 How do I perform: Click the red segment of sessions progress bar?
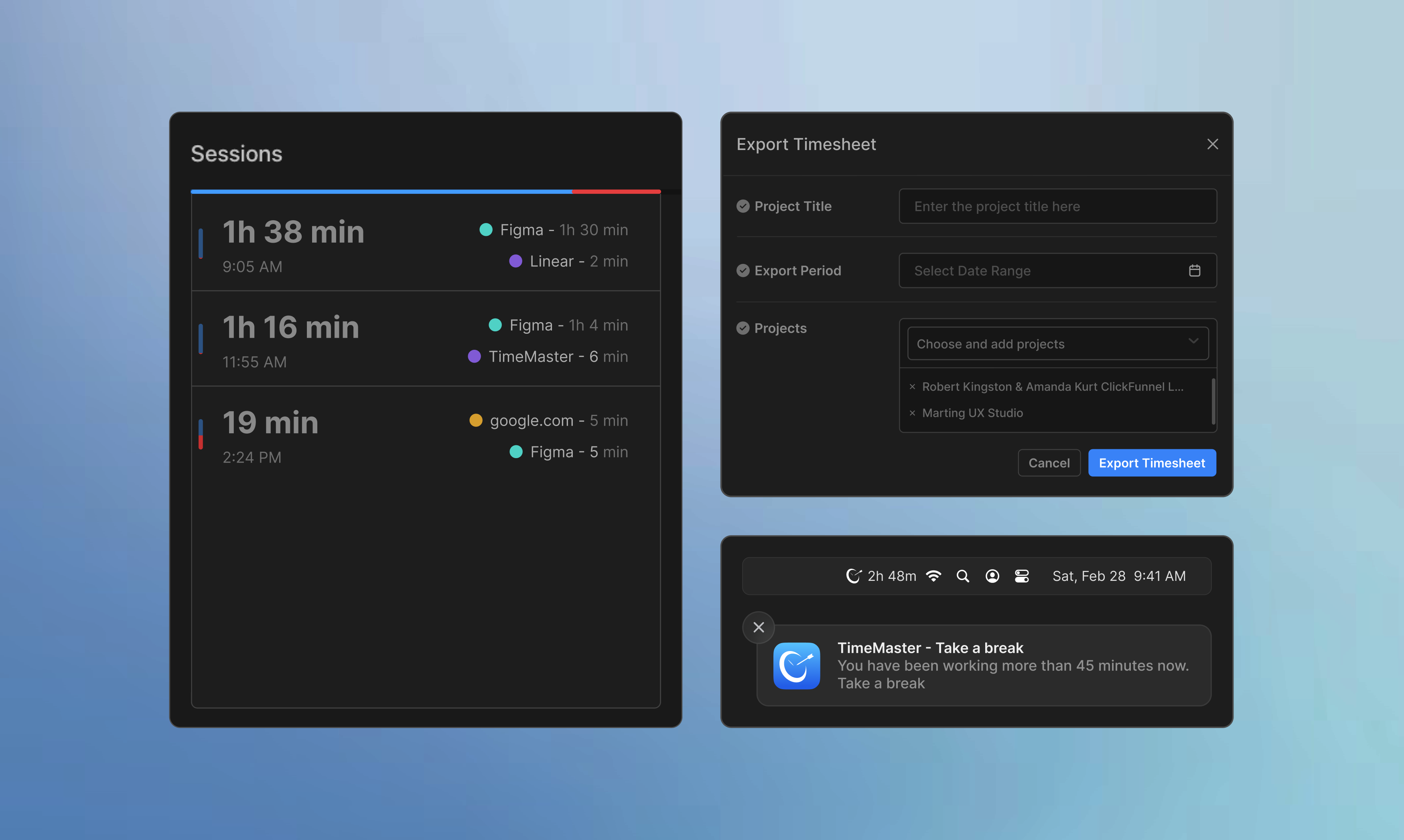click(x=616, y=192)
